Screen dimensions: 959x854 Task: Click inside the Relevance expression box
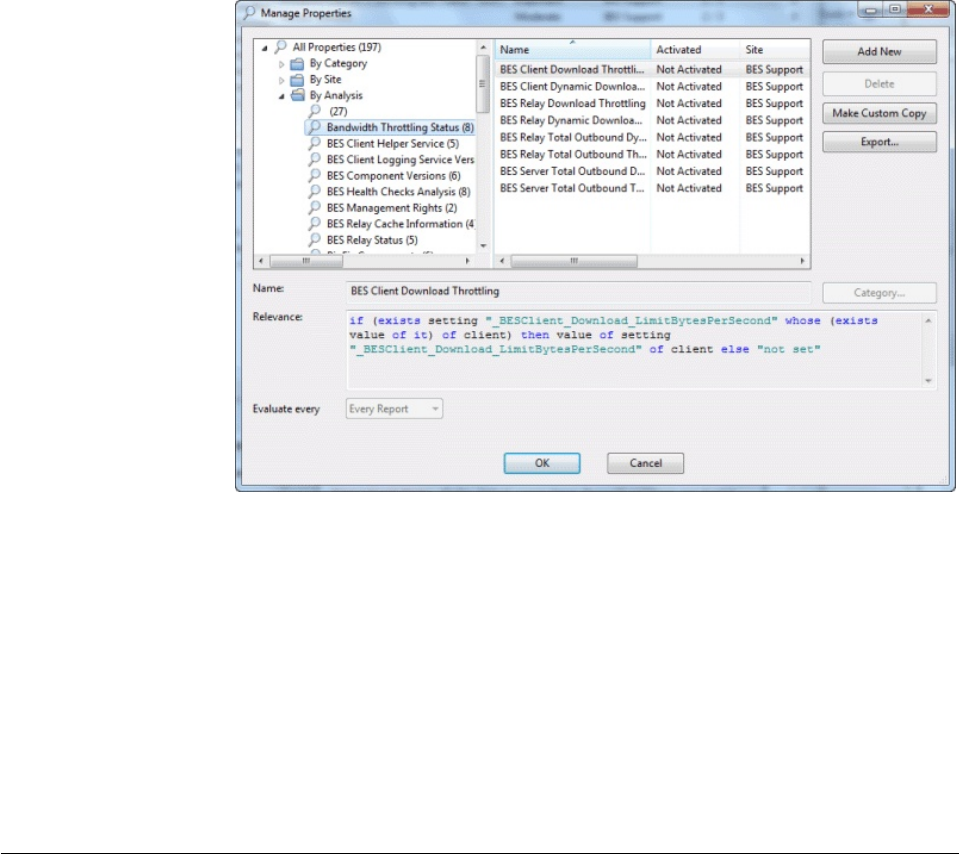(x=634, y=350)
